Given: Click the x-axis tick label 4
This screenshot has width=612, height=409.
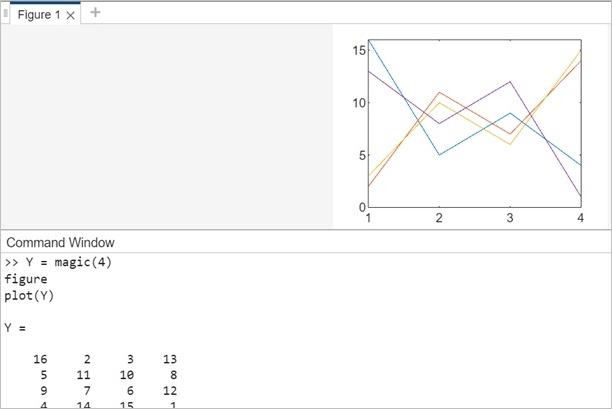Looking at the screenshot, I should coord(580,218).
